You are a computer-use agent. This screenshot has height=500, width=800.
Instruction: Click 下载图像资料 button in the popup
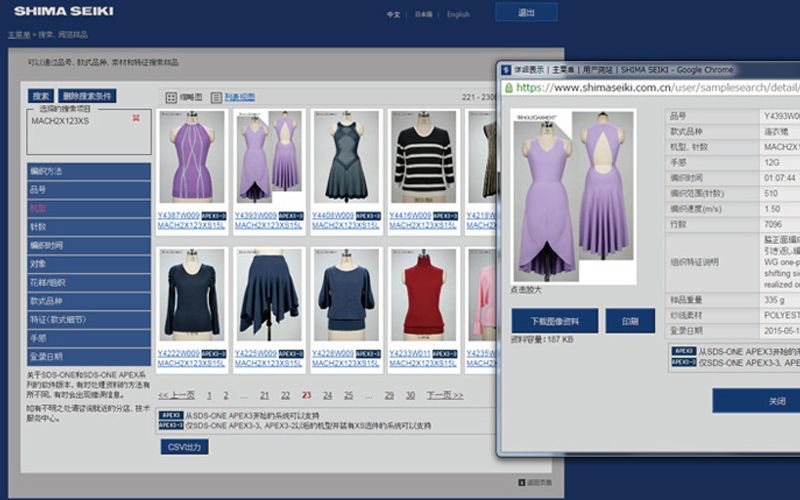pos(555,321)
